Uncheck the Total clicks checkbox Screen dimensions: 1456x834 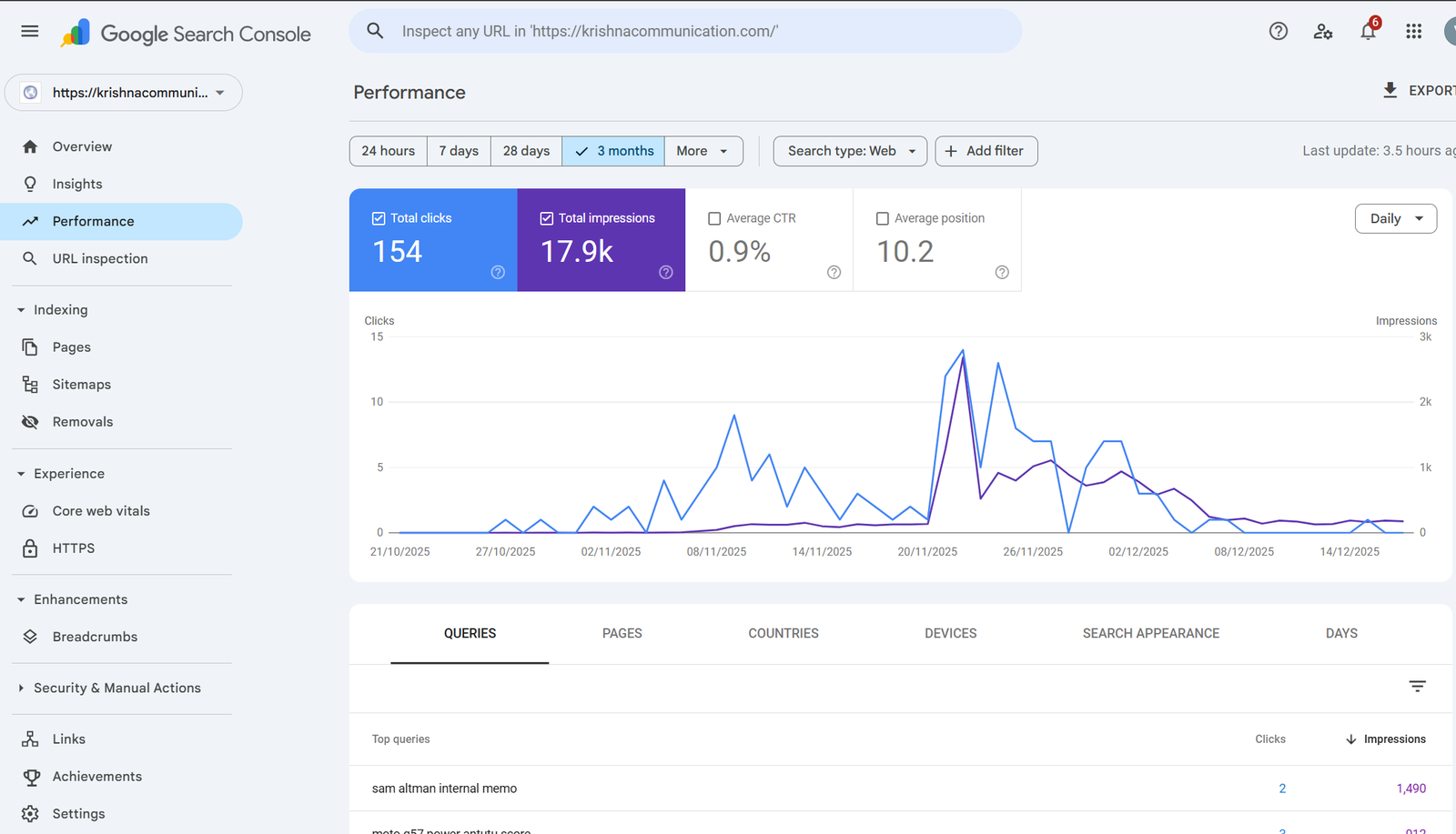click(379, 218)
